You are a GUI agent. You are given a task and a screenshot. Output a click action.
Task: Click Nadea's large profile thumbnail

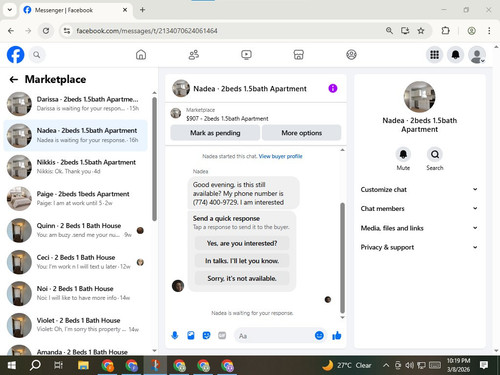point(419,97)
